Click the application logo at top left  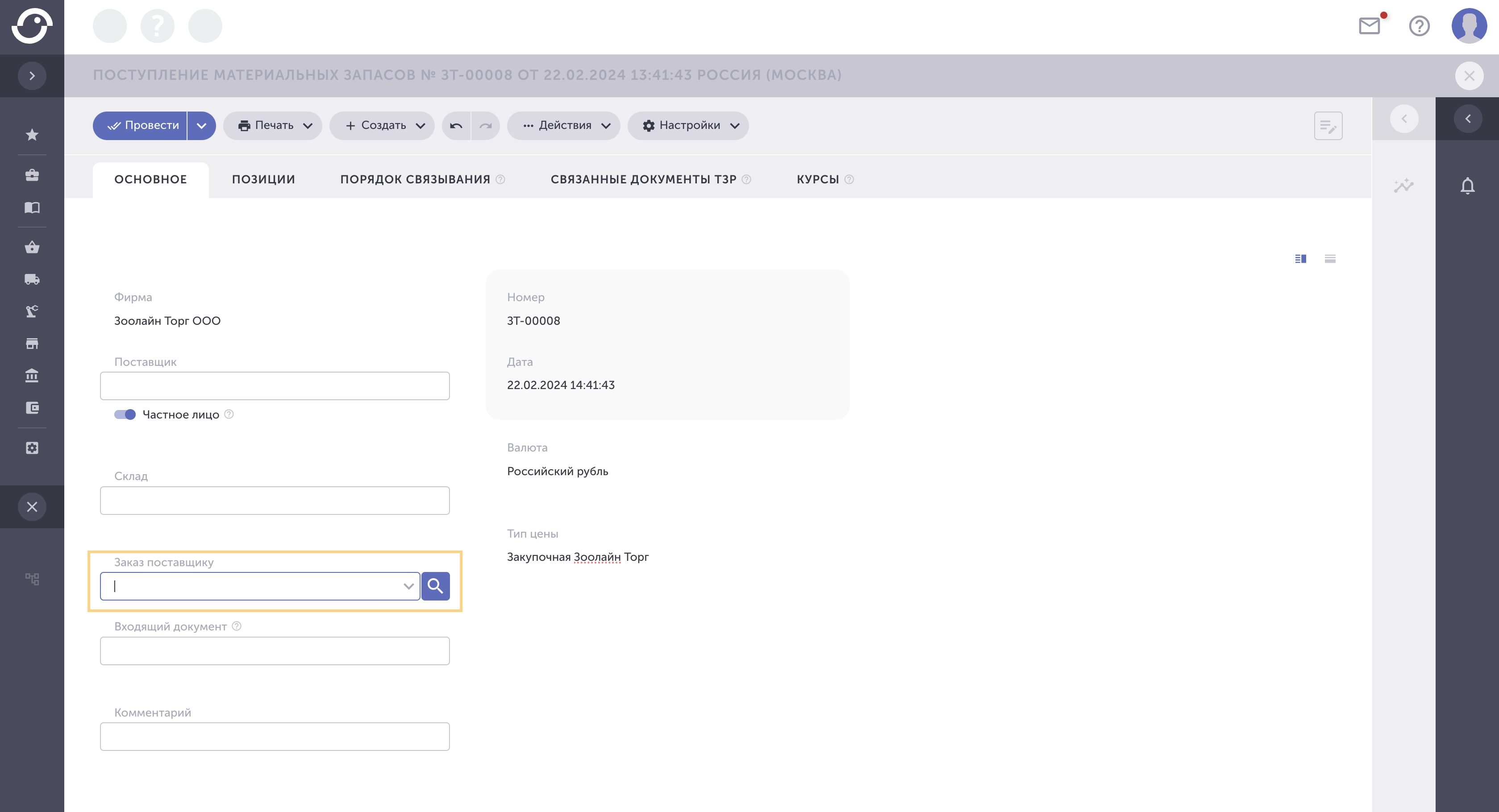click(x=32, y=25)
